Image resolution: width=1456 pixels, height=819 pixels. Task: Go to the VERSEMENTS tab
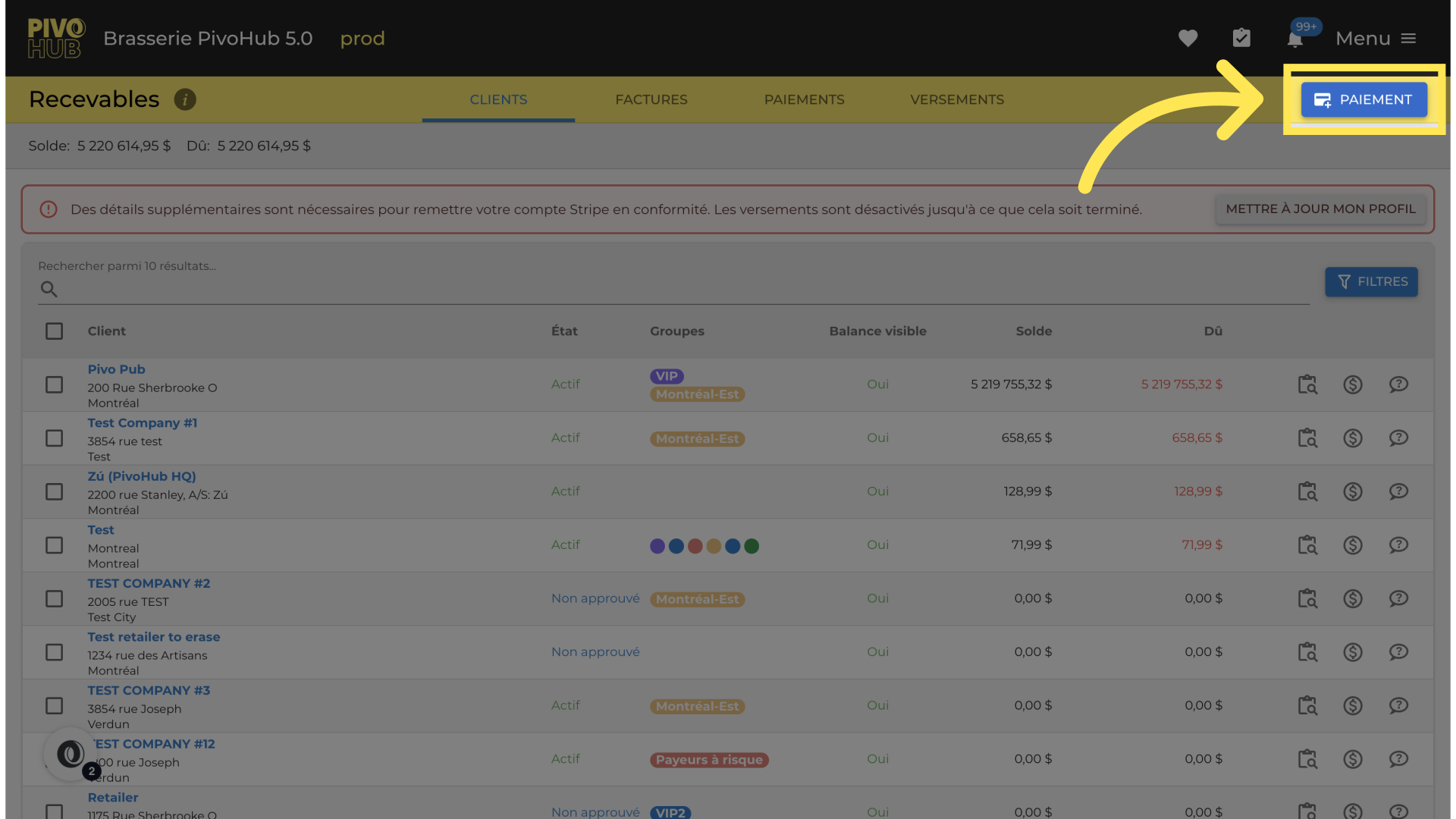pyautogui.click(x=956, y=100)
